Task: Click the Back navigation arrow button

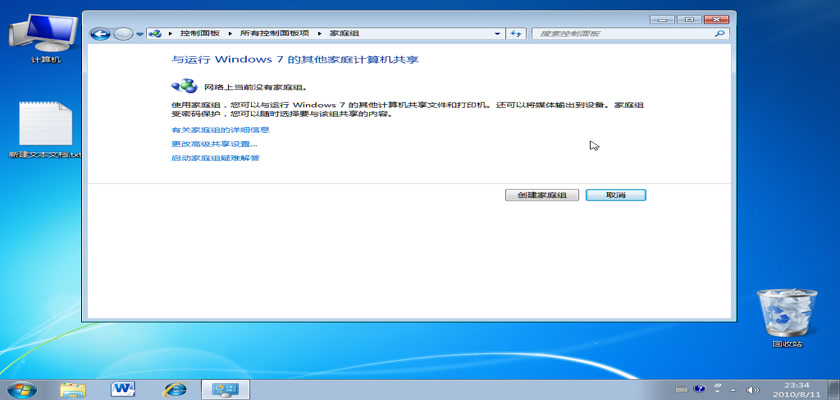Action: click(x=99, y=34)
